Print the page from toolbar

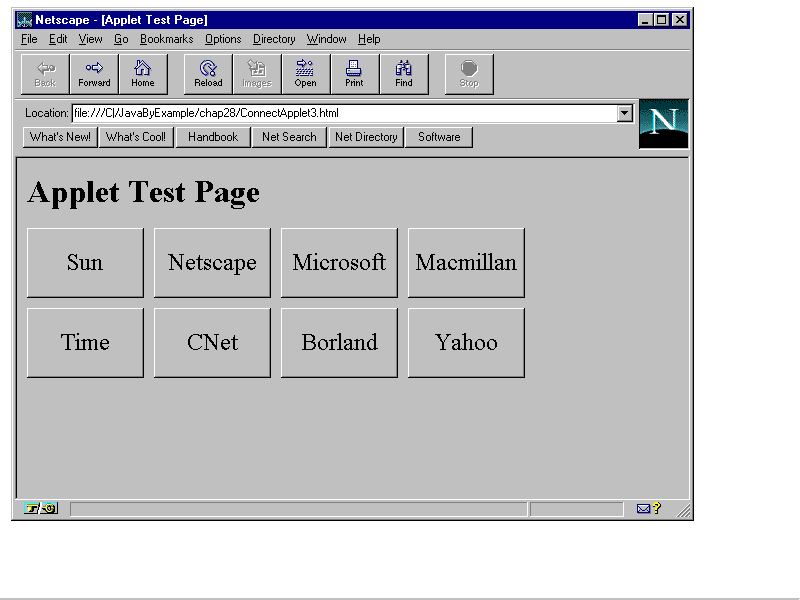point(355,74)
